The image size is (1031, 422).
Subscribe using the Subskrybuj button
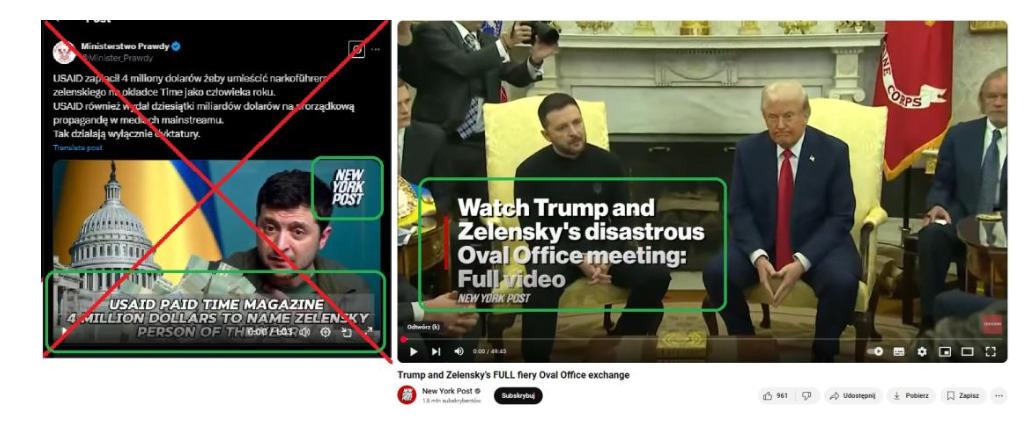tap(518, 396)
